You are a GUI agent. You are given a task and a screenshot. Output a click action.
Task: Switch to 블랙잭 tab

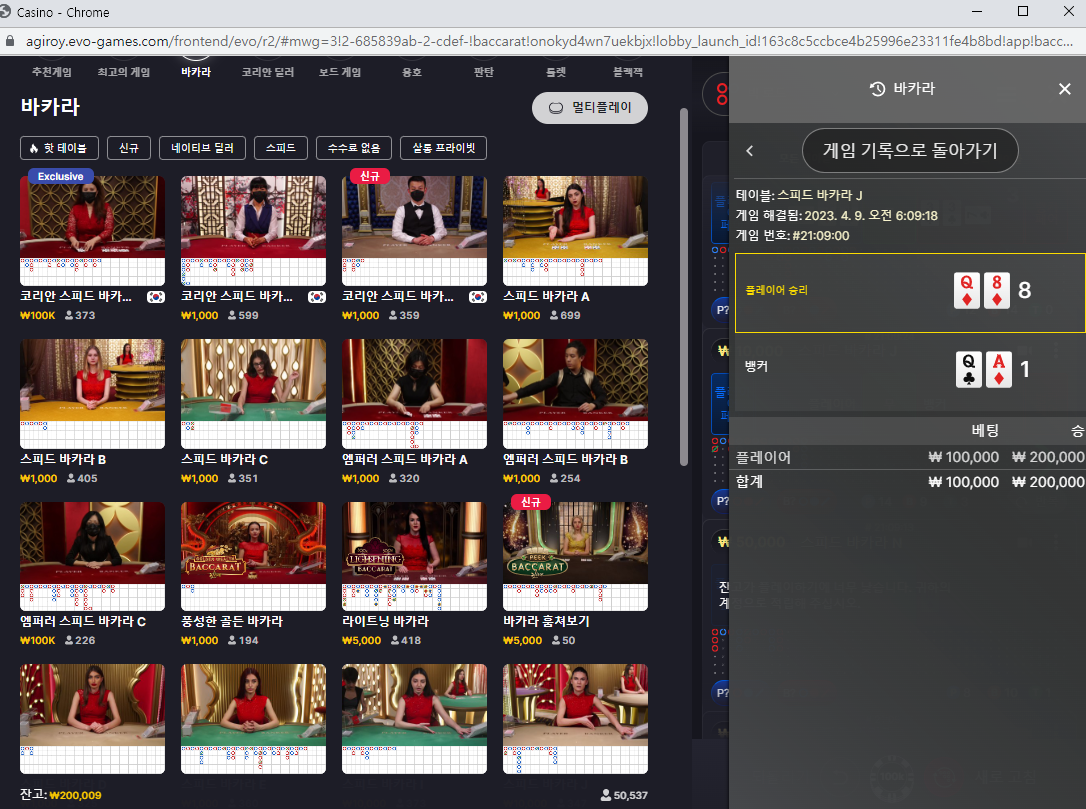click(x=628, y=72)
